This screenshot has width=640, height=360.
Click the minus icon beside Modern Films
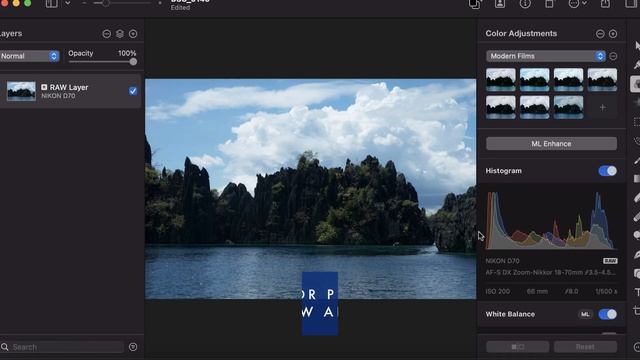click(x=613, y=56)
